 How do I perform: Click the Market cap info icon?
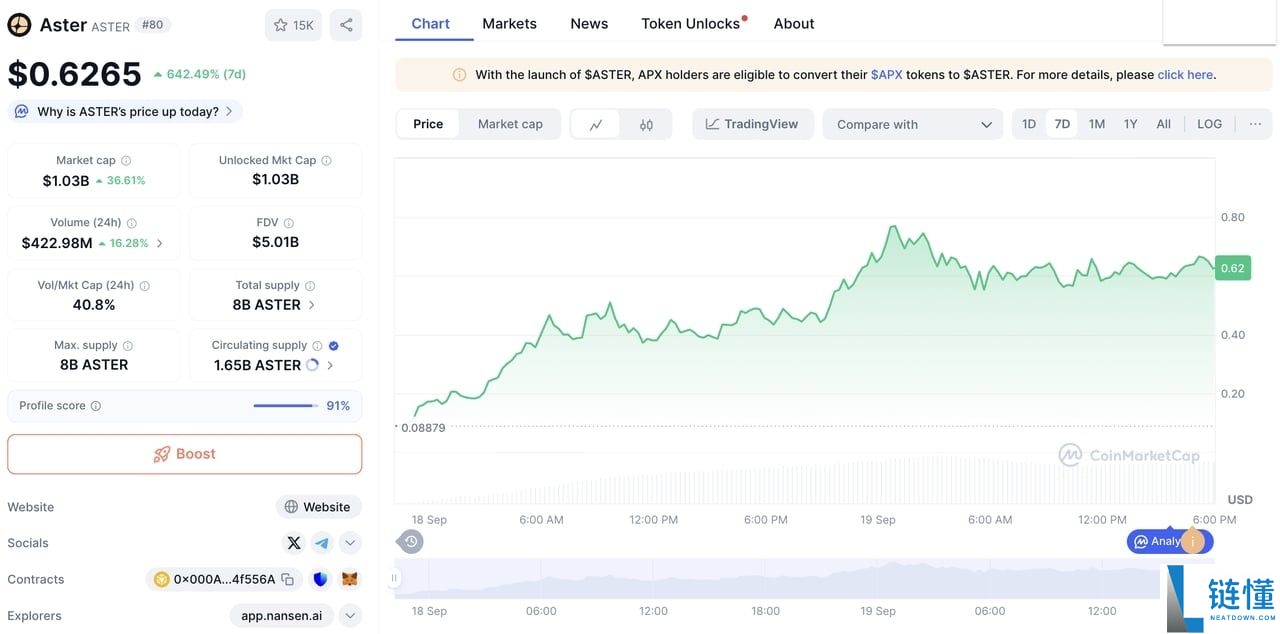pyautogui.click(x=126, y=160)
